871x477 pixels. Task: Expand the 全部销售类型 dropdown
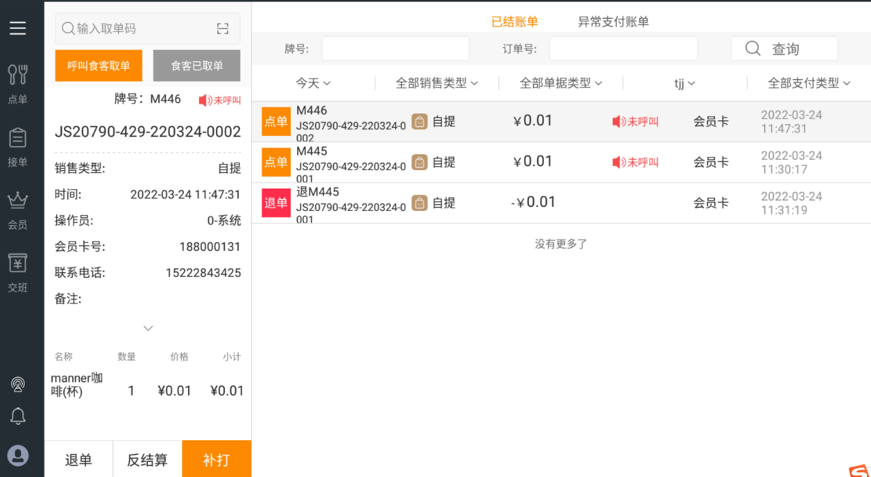437,83
